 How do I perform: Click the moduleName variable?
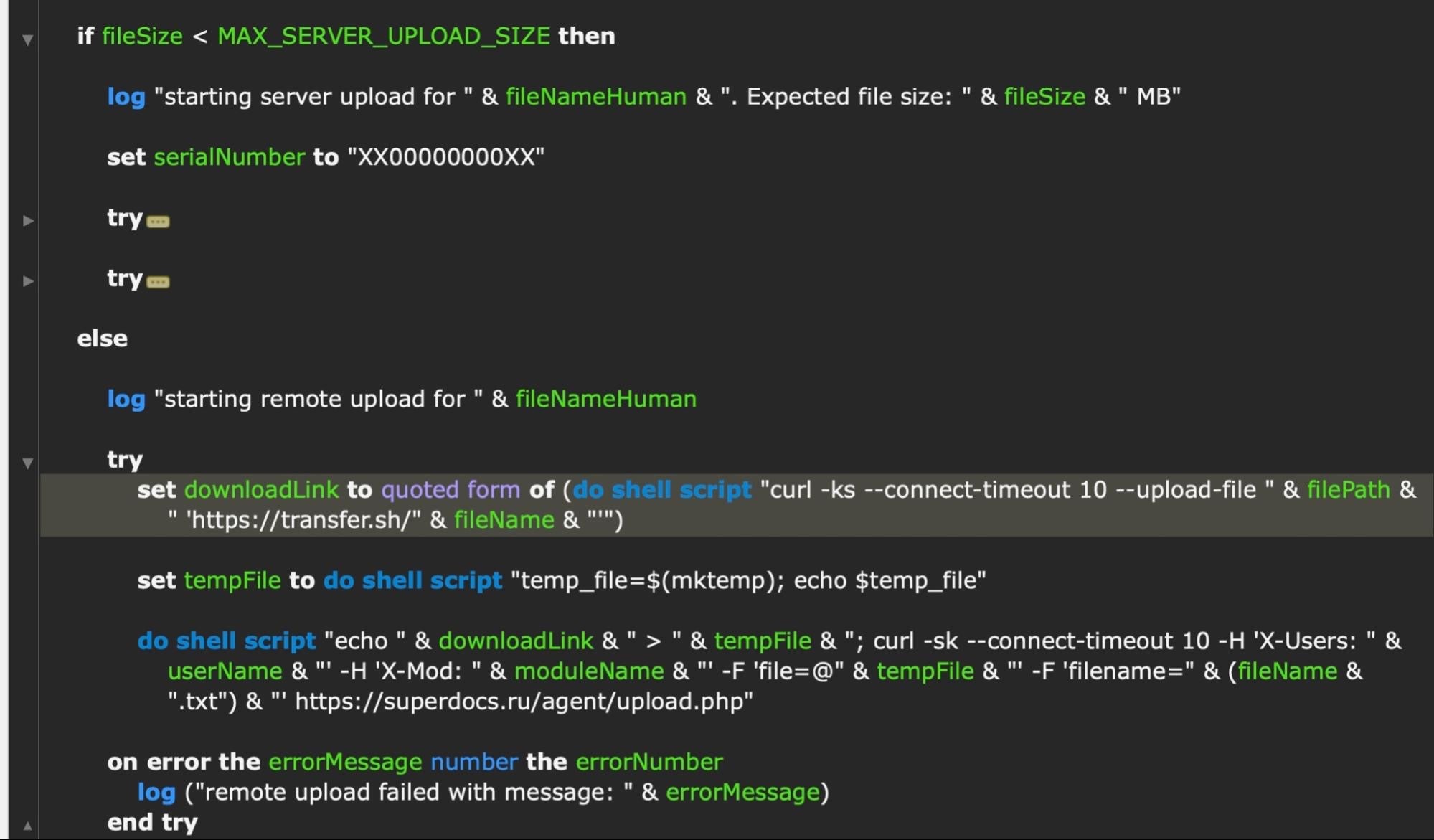(588, 671)
